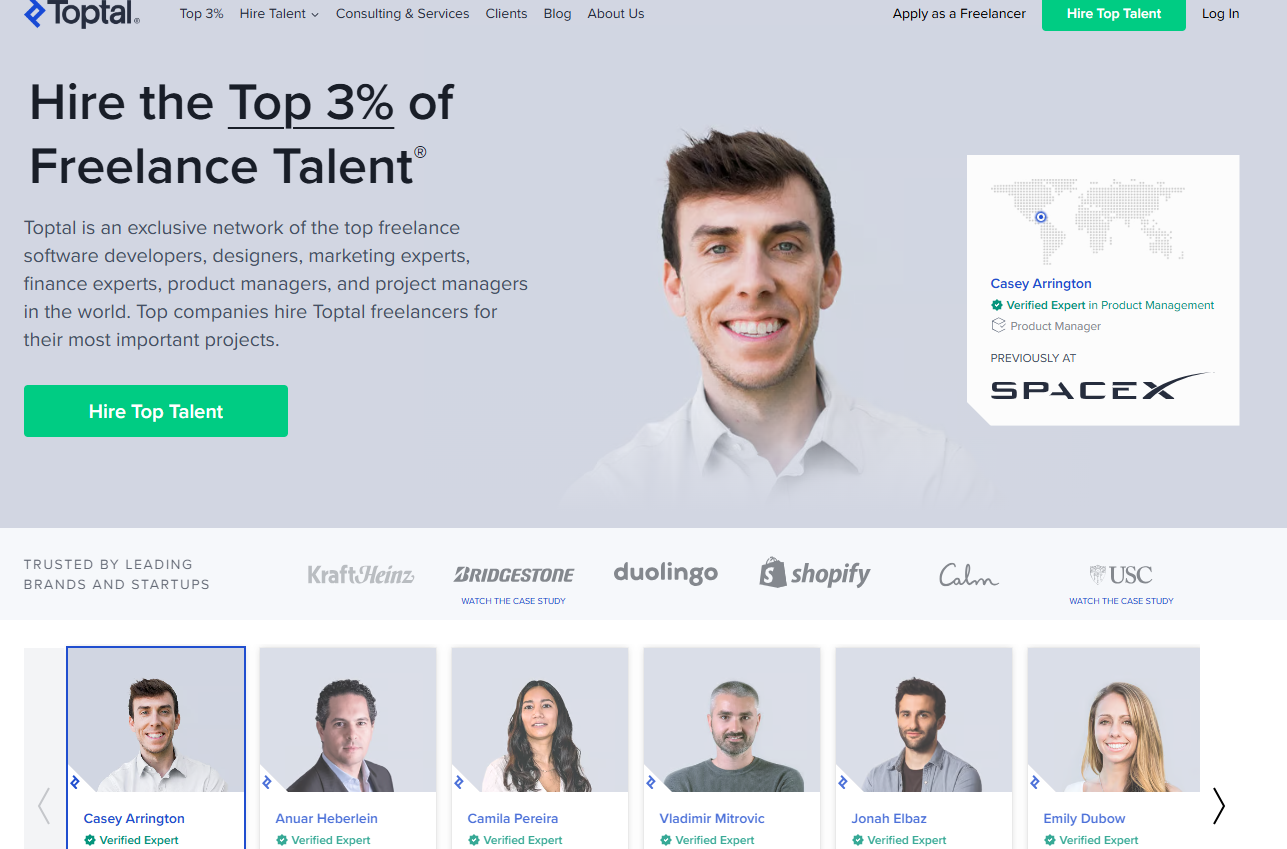Expand the Hire Talent dropdown menu
Screen dimensions: 1287x849
point(279,14)
